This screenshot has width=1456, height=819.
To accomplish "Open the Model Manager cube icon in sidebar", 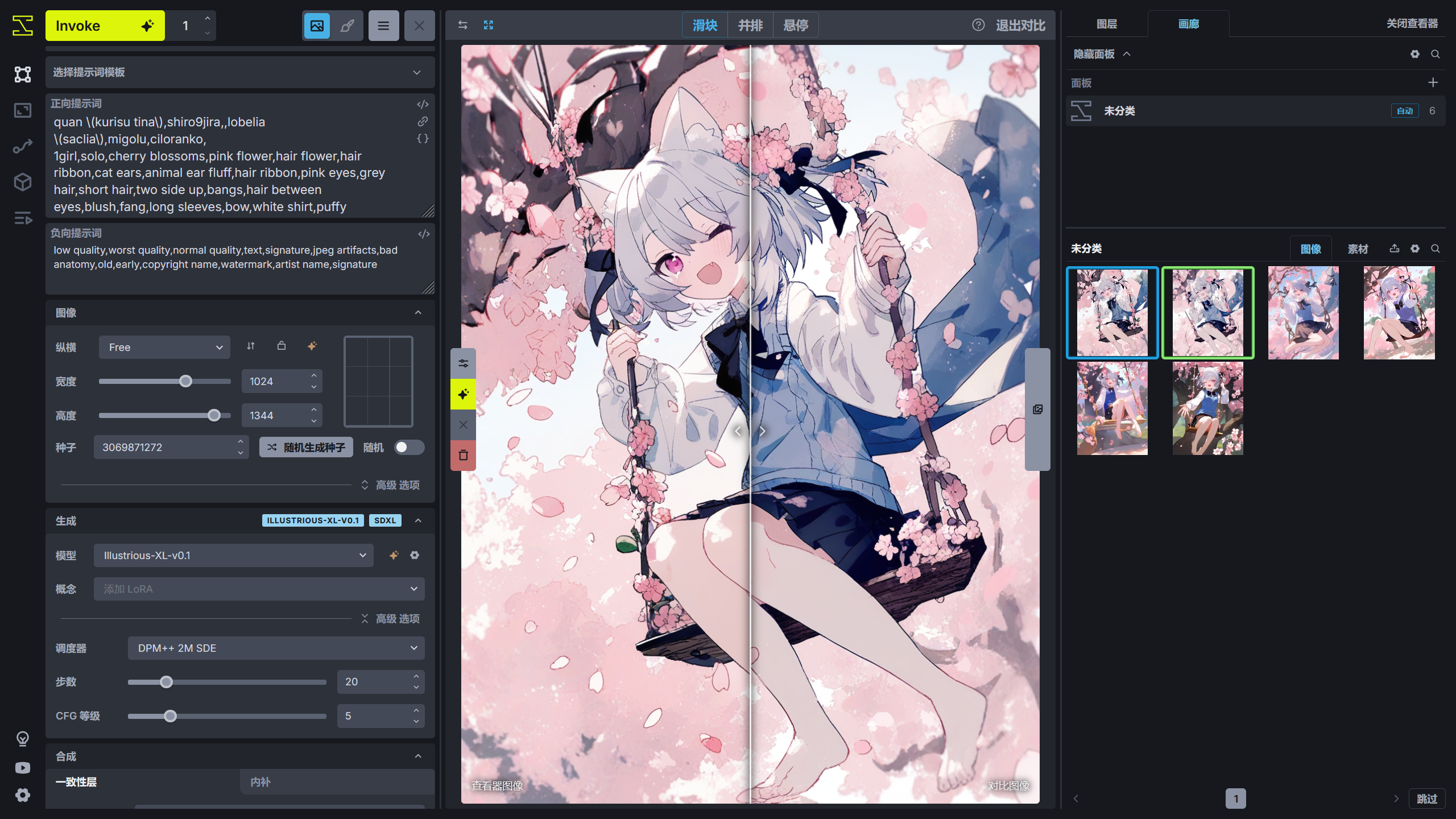I will tap(23, 182).
